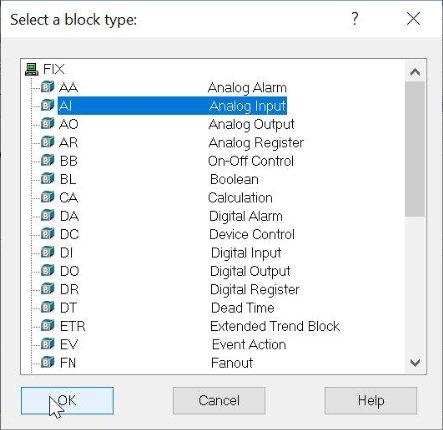Click the BB On-Off Control block icon

click(x=47, y=161)
